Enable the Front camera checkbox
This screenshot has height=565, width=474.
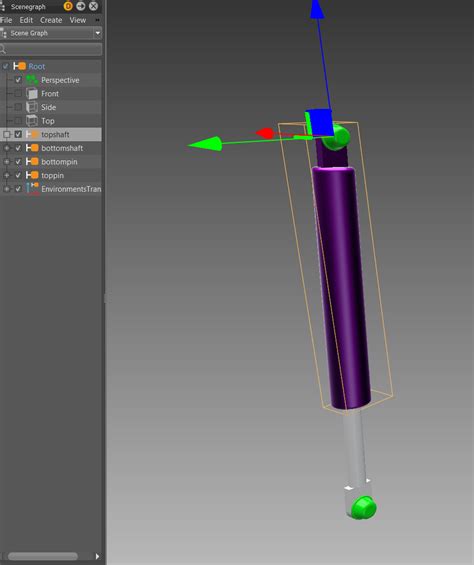click(x=18, y=94)
